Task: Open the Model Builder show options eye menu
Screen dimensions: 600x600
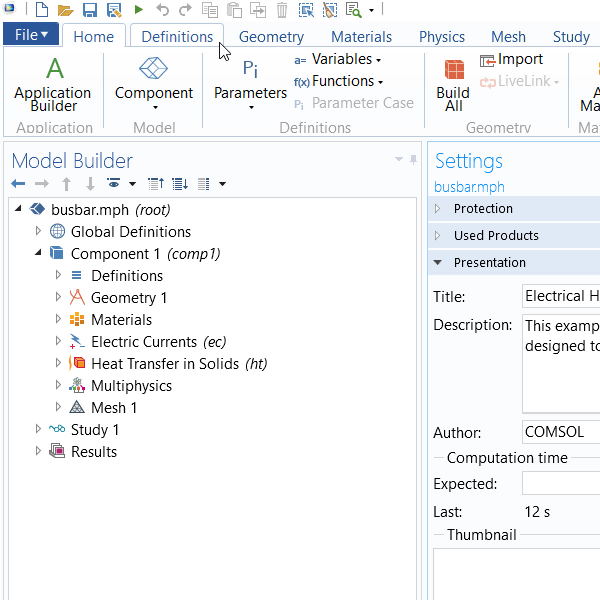Action: 115,184
